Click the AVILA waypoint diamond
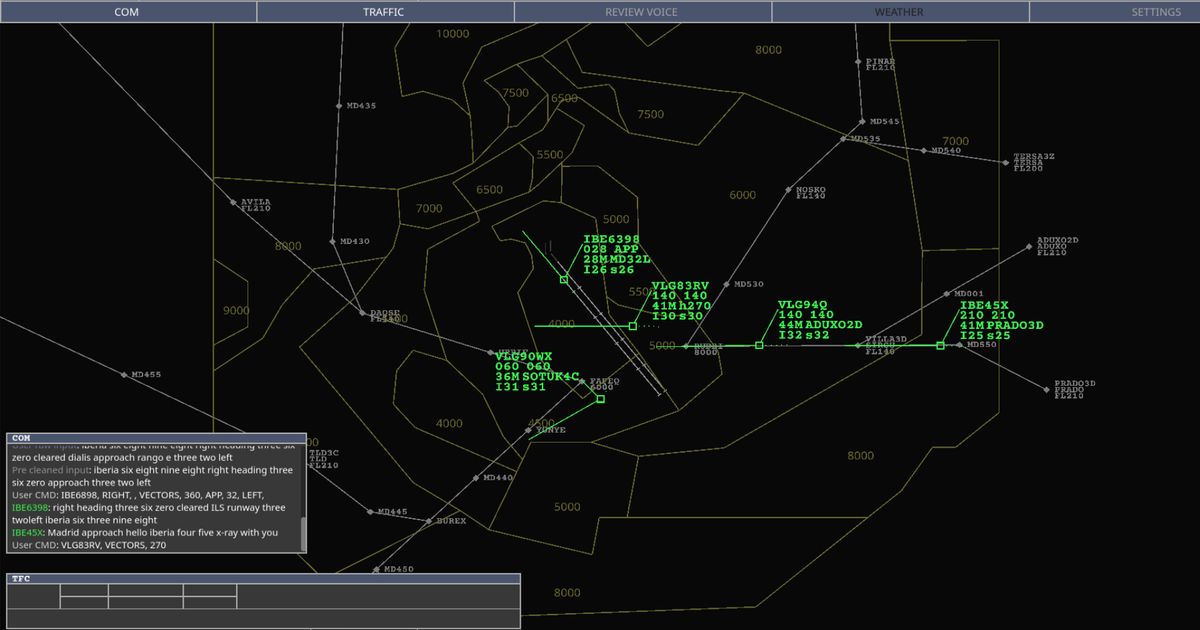This screenshot has width=1200, height=630. (233, 202)
